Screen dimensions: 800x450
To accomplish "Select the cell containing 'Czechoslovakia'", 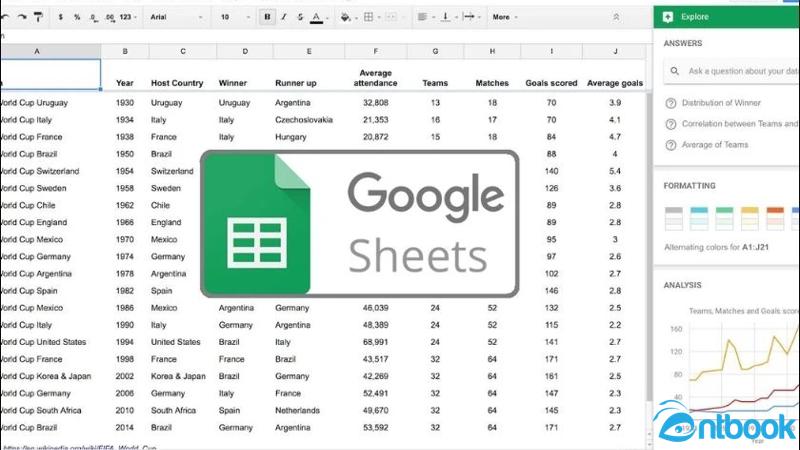I will pyautogui.click(x=304, y=119).
